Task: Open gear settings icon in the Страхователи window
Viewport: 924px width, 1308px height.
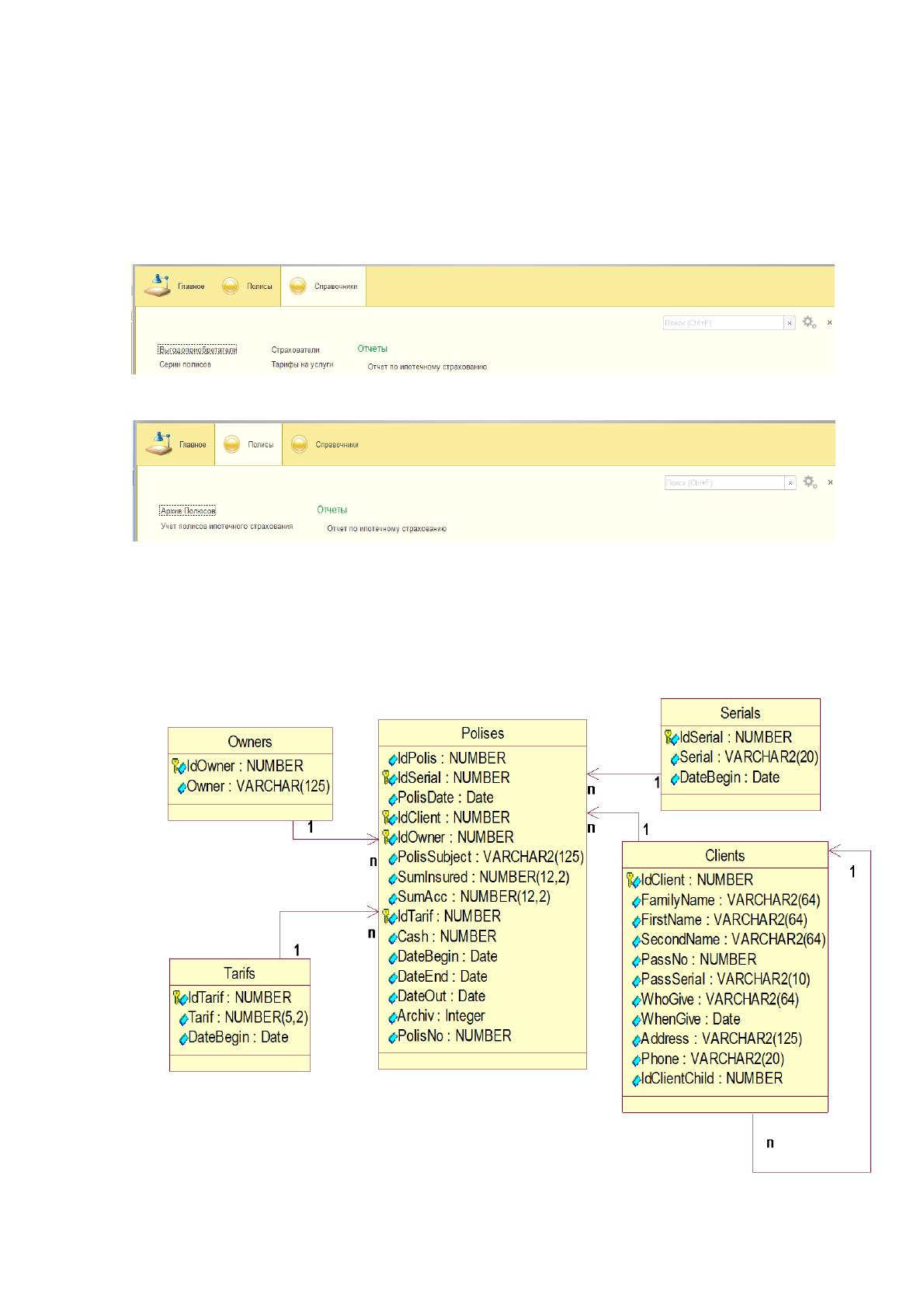Action: click(809, 322)
